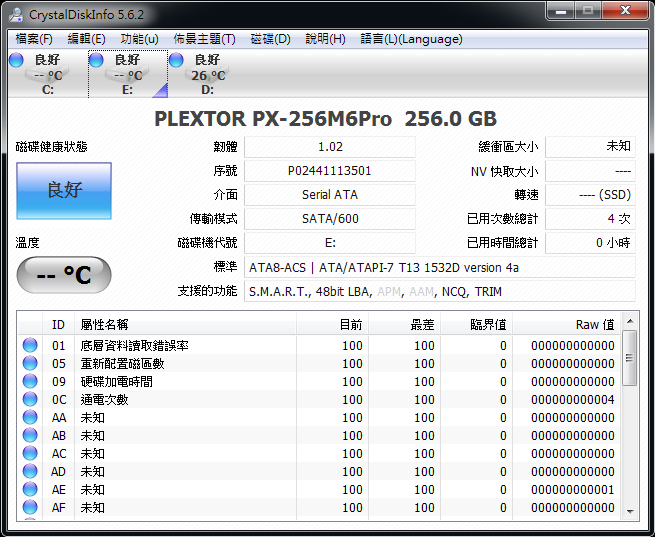Viewport: 655px width, 537px height.
Task: Click raw value 000000000004
Action: 573,400
